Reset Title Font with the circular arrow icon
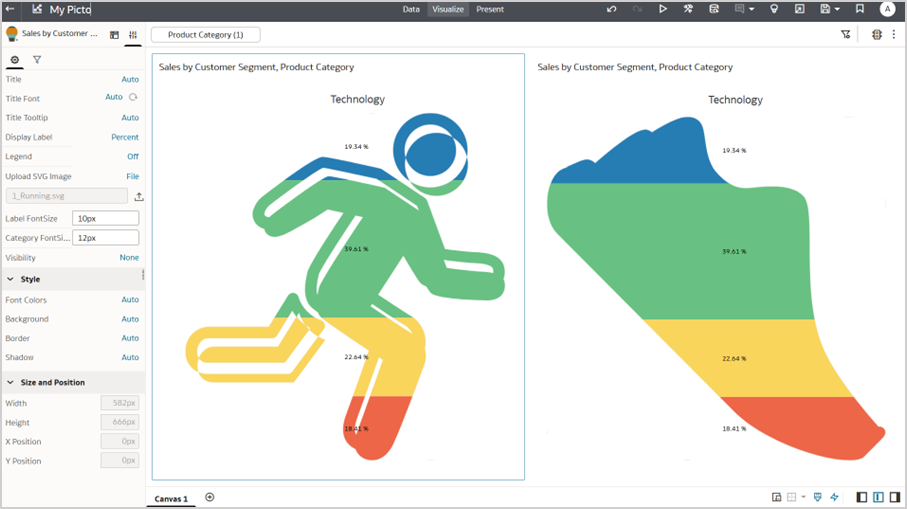 click(x=133, y=97)
